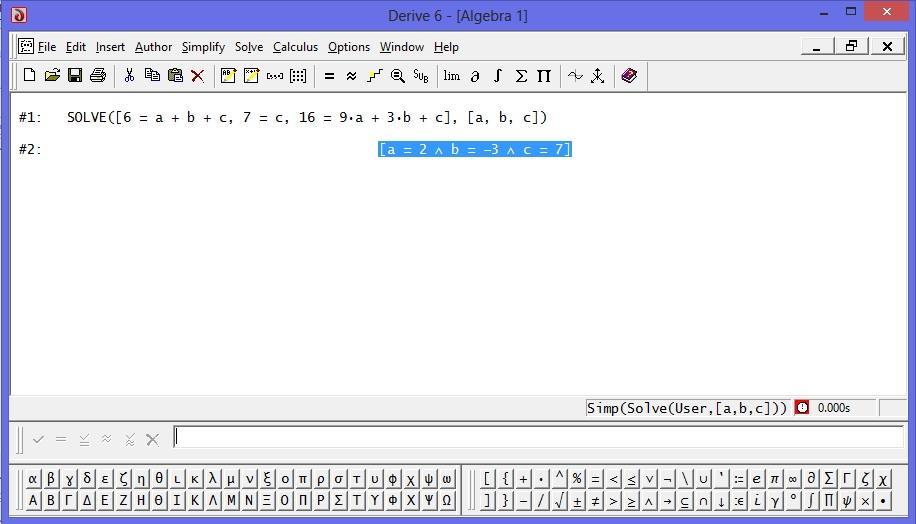Click the checkmark Enter button beside entry line
The image size is (916, 524).
point(39,439)
